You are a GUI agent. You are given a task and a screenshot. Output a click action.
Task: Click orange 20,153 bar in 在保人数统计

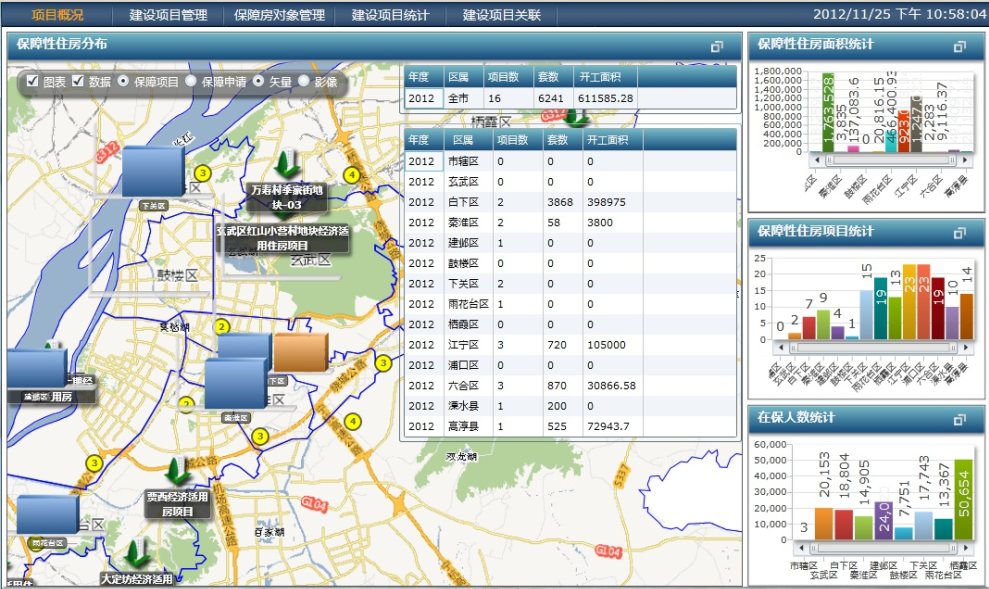(824, 523)
